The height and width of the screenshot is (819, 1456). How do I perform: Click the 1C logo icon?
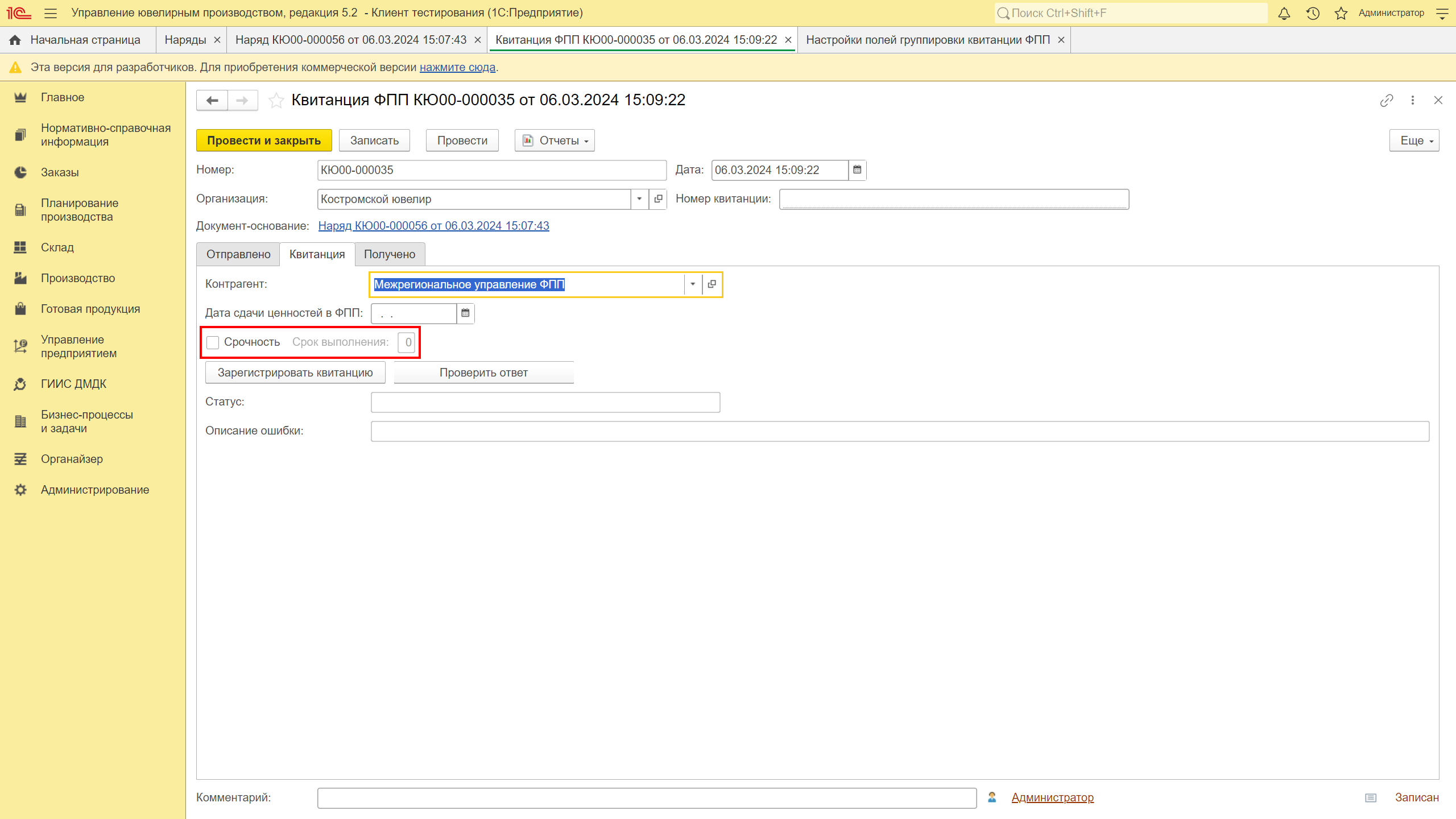pyautogui.click(x=19, y=13)
